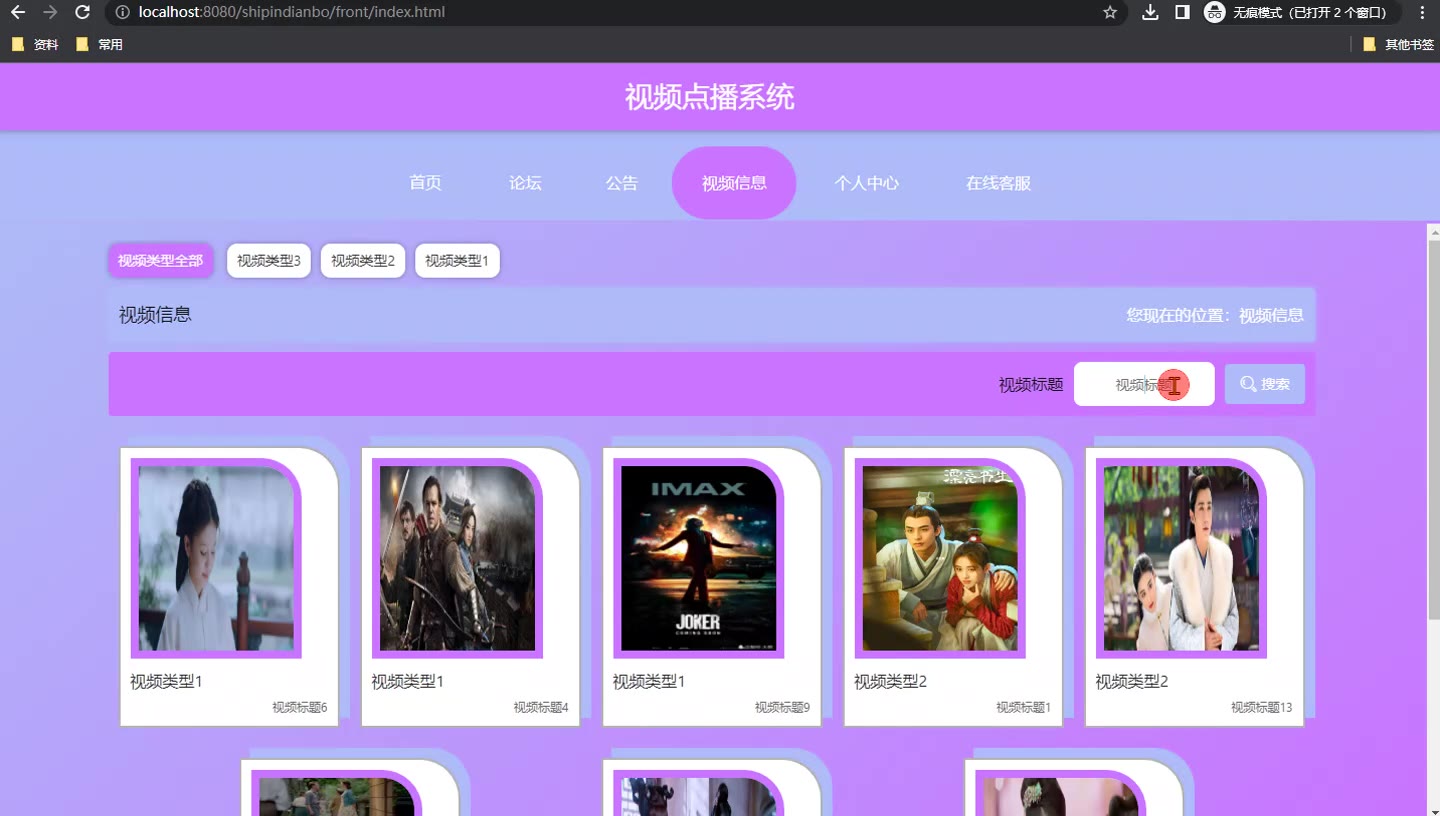Click the page title 视频点播系统
1440x816 pixels.
[x=710, y=97]
